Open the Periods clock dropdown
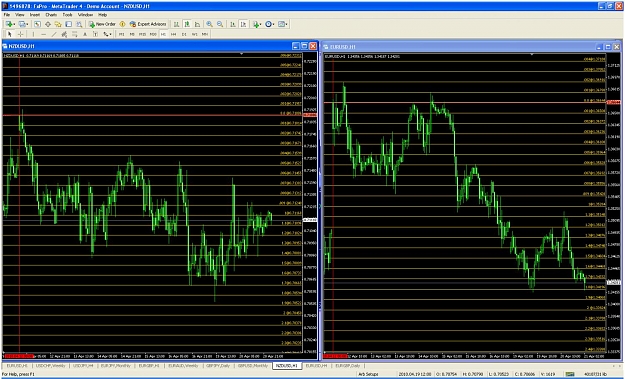The height and width of the screenshot is (379, 625). [270, 24]
